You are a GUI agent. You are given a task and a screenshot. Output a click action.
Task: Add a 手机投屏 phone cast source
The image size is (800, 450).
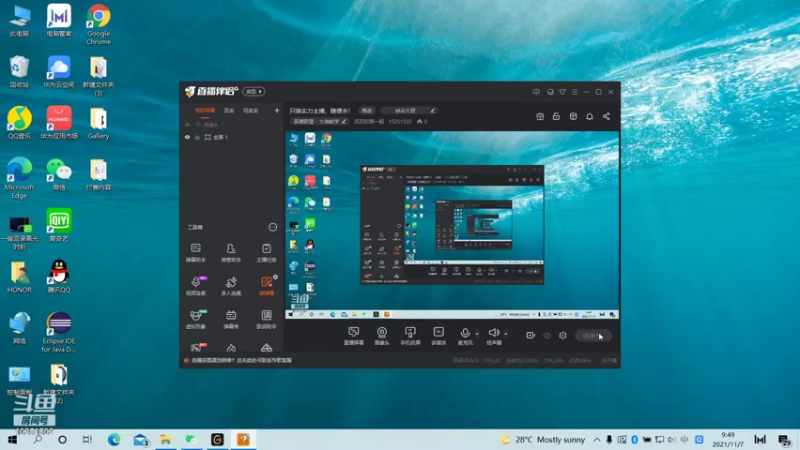410,336
